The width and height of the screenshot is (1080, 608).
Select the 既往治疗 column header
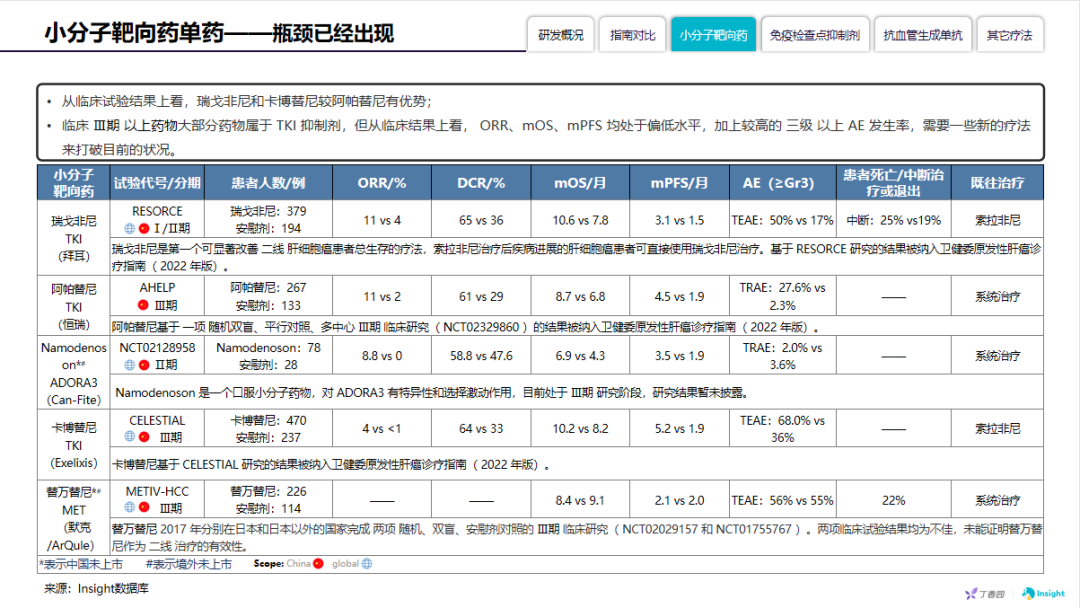[x=997, y=182]
